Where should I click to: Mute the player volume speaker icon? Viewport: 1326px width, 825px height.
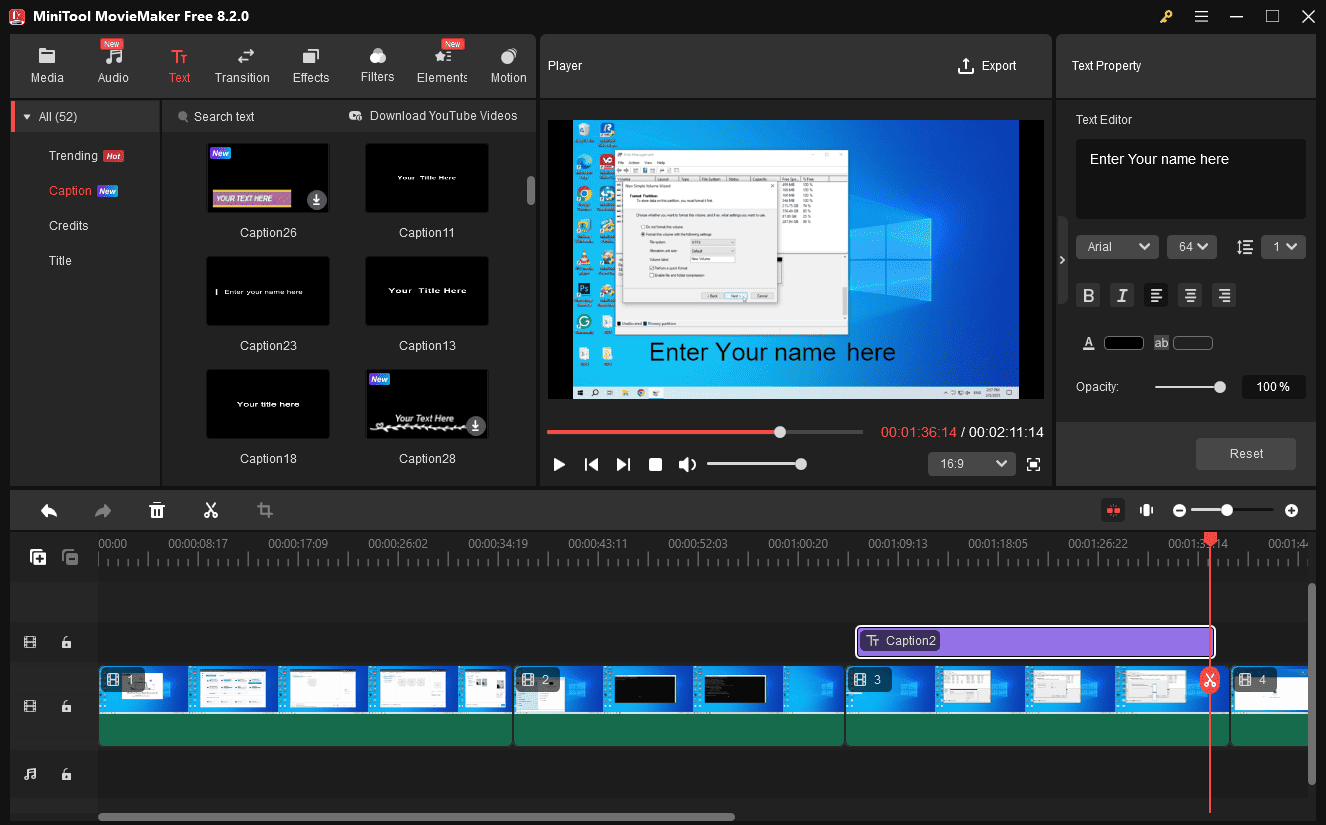tap(687, 465)
